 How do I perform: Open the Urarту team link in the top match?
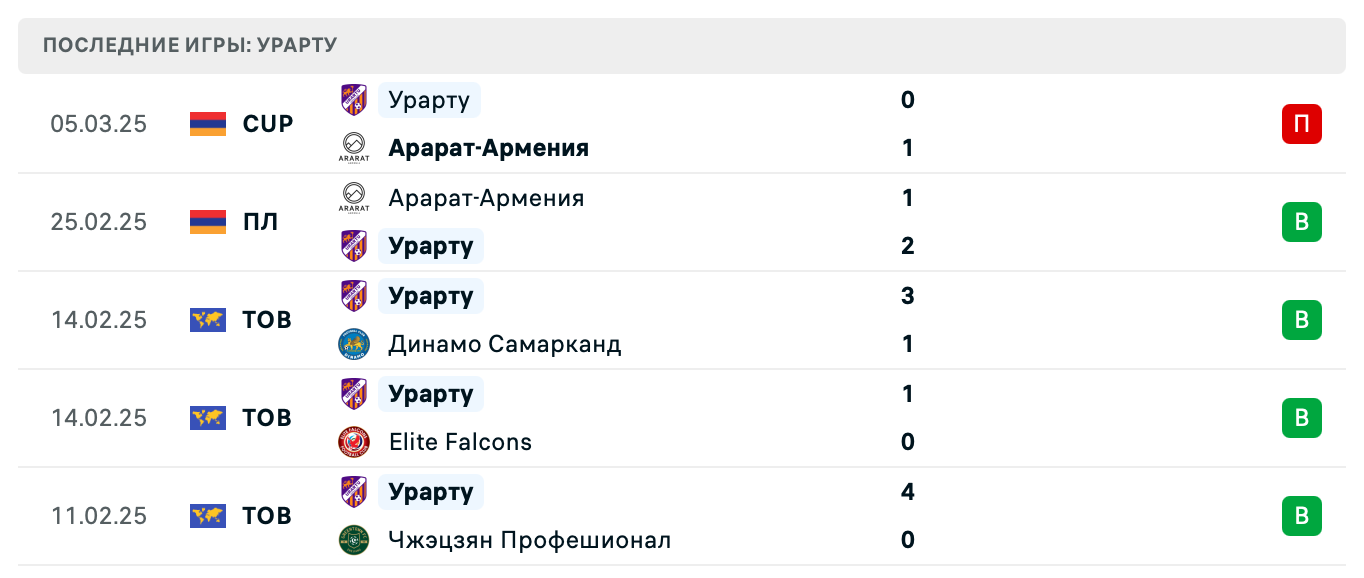pos(427,100)
